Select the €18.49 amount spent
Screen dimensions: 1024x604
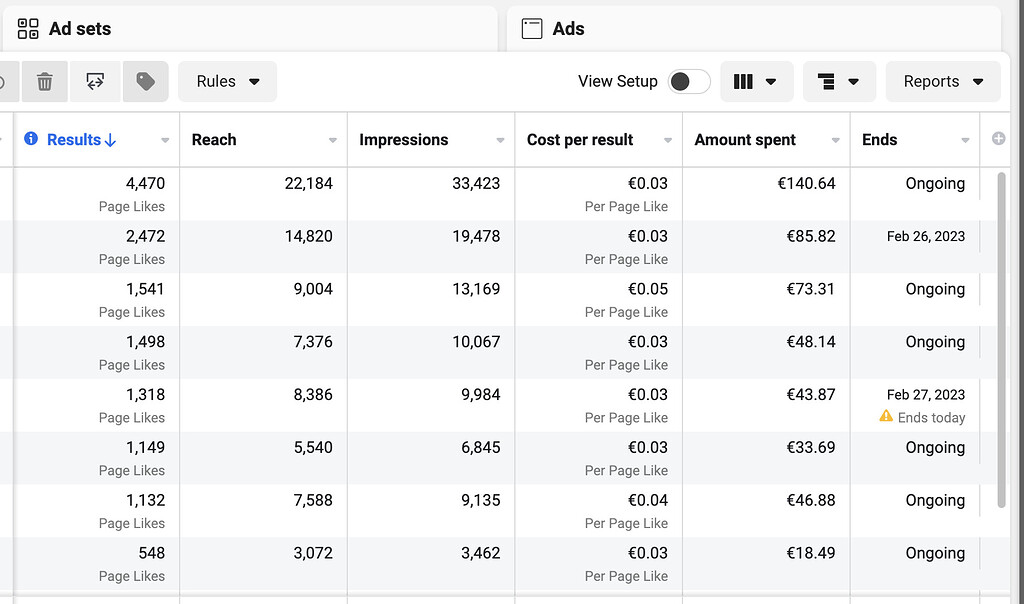point(810,554)
